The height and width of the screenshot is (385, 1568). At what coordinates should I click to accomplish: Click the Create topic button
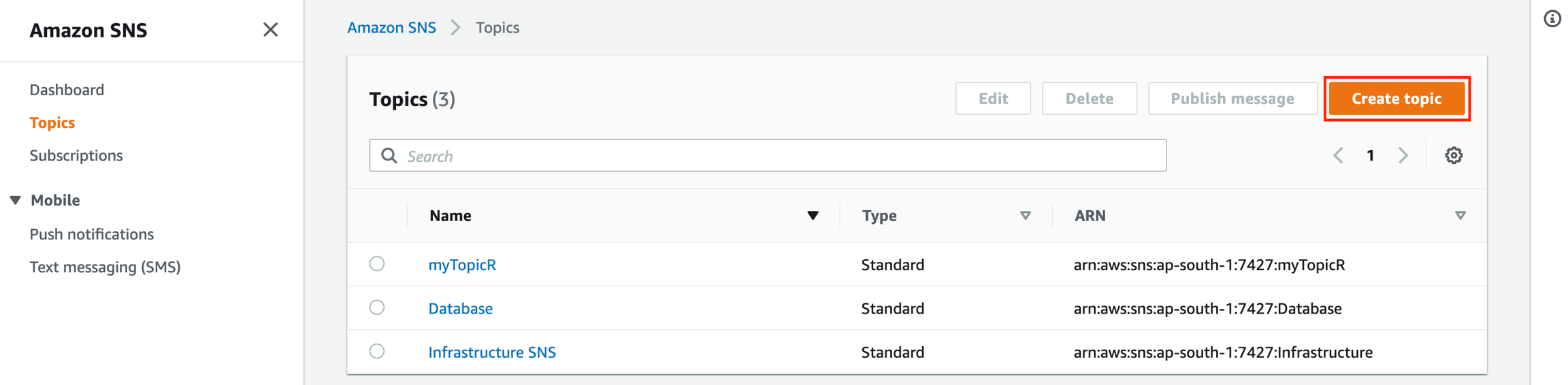[1396, 99]
